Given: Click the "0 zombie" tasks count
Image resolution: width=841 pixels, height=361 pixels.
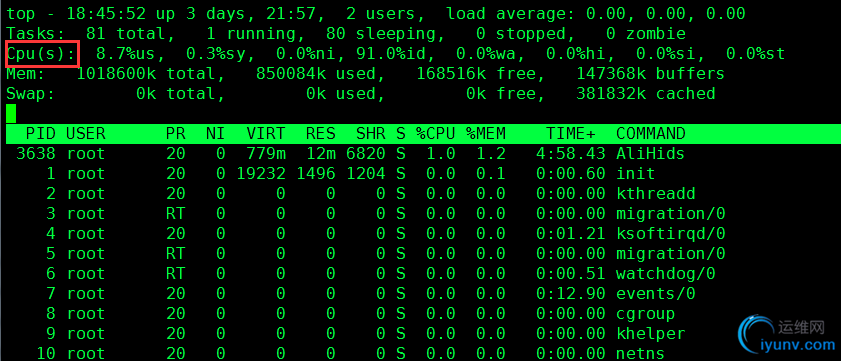Looking at the screenshot, I should coord(646,34).
